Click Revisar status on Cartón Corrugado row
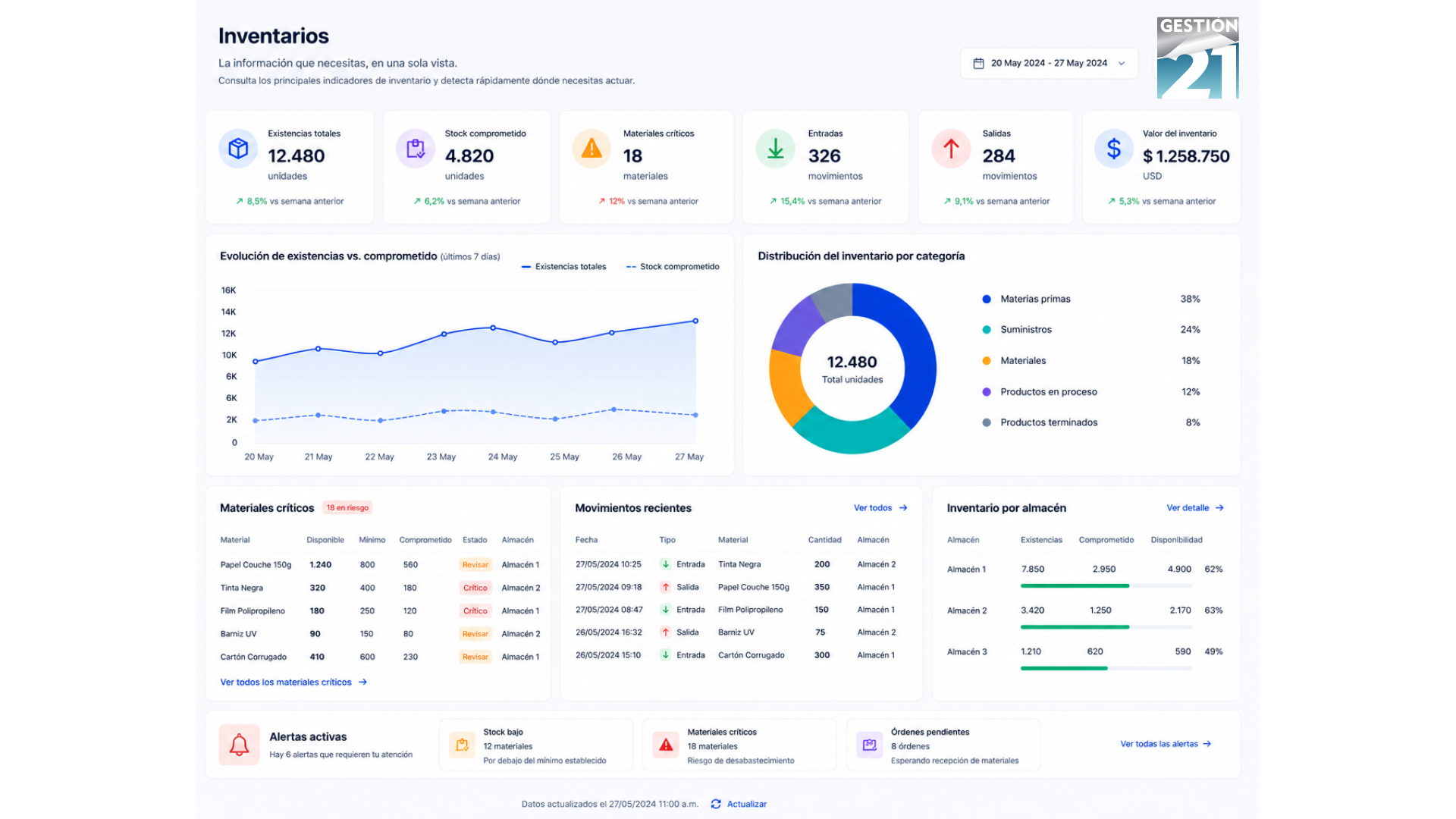Image resolution: width=1456 pixels, height=819 pixels. coord(475,657)
